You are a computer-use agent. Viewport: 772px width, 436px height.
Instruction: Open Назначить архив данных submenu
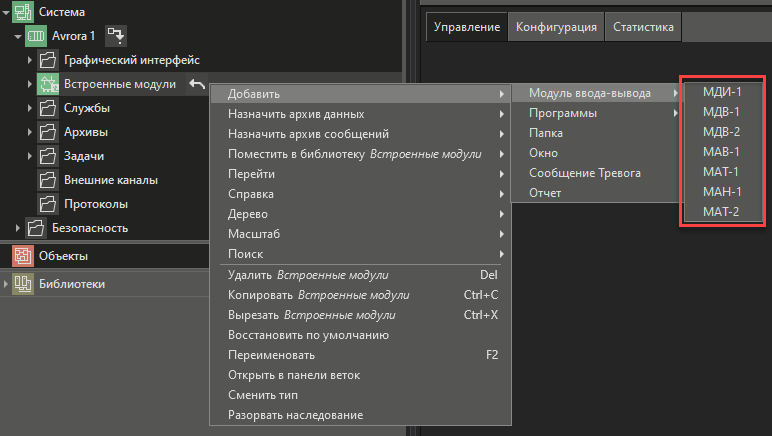tap(361, 114)
